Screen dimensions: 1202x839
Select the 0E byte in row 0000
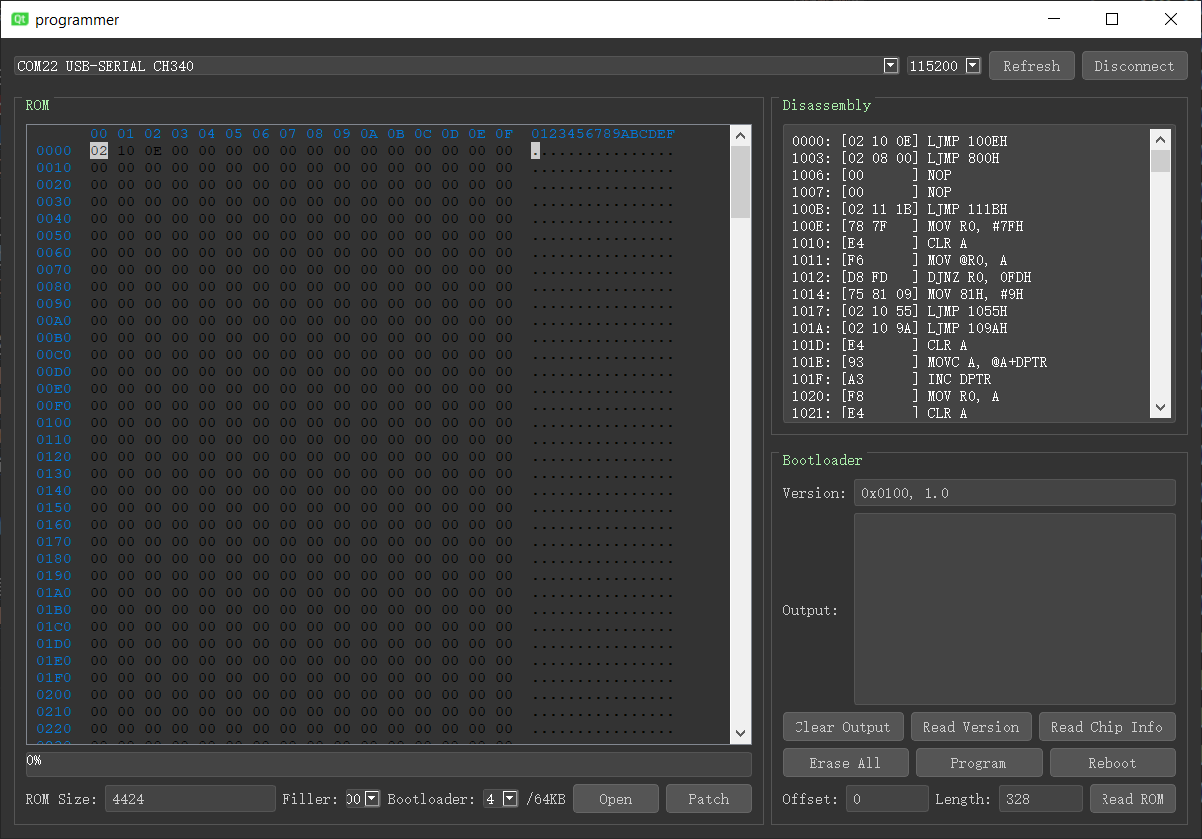click(x=152, y=151)
